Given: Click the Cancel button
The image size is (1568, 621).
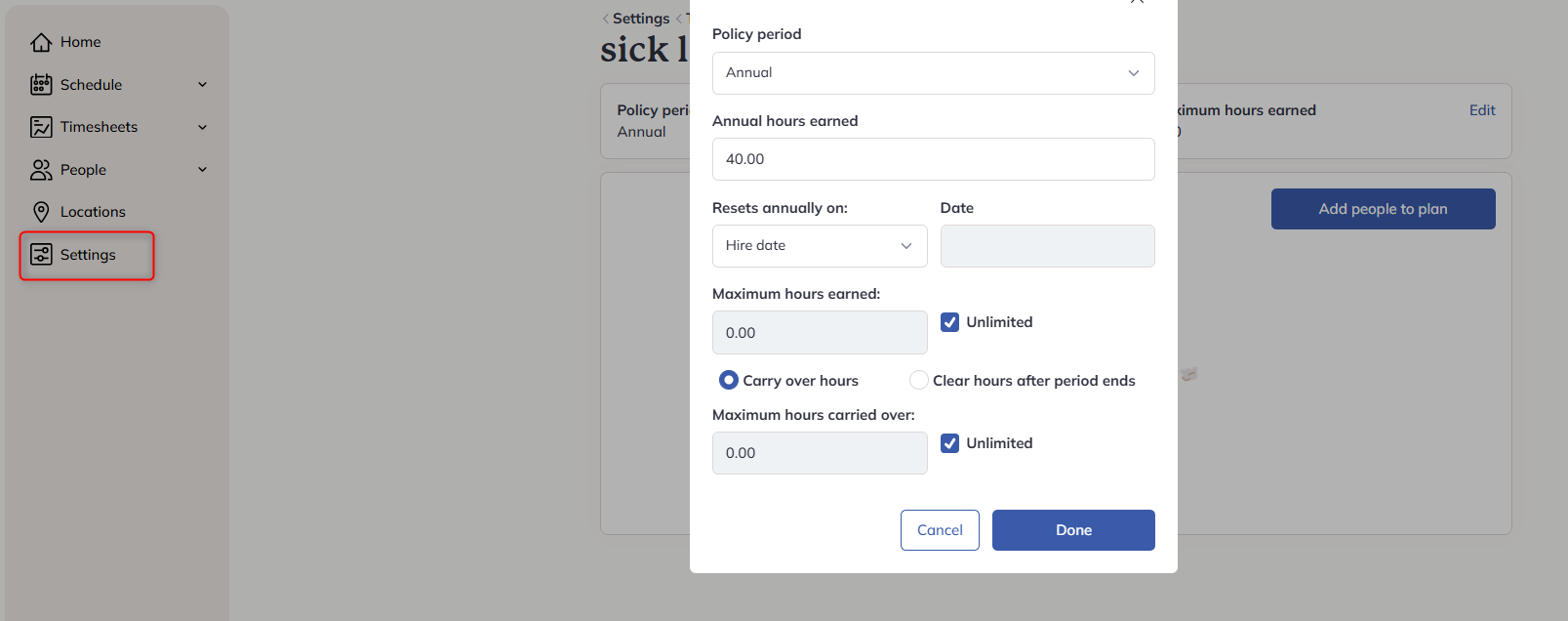Looking at the screenshot, I should (940, 530).
